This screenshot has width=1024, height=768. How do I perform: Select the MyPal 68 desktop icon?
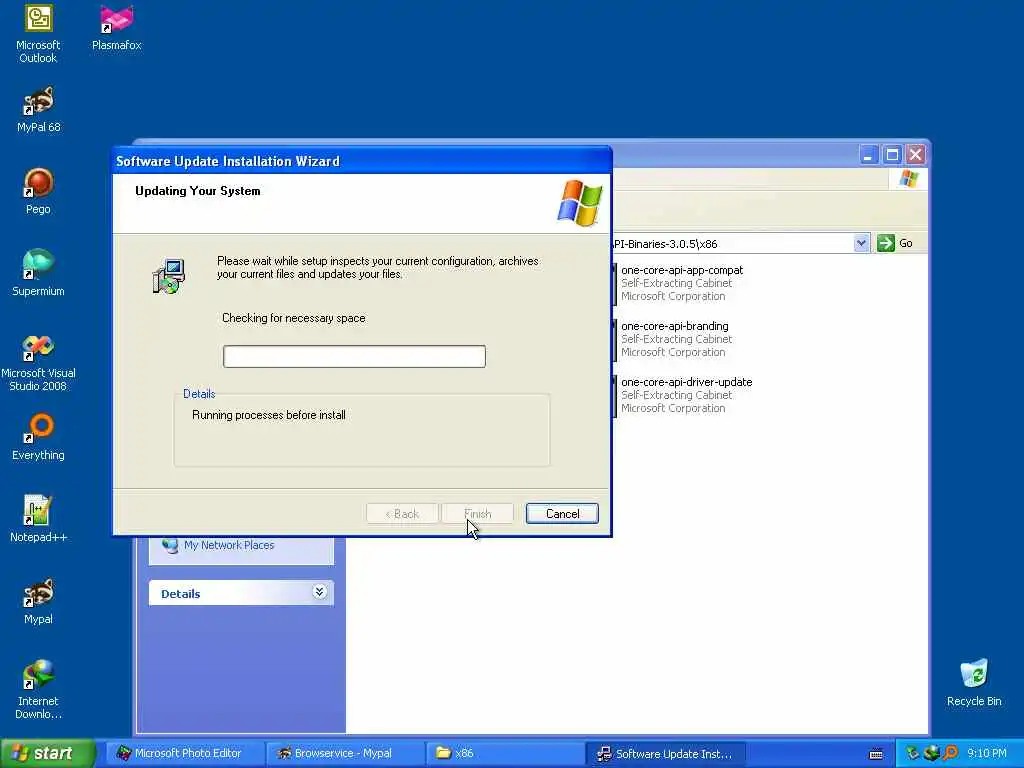coord(38,110)
